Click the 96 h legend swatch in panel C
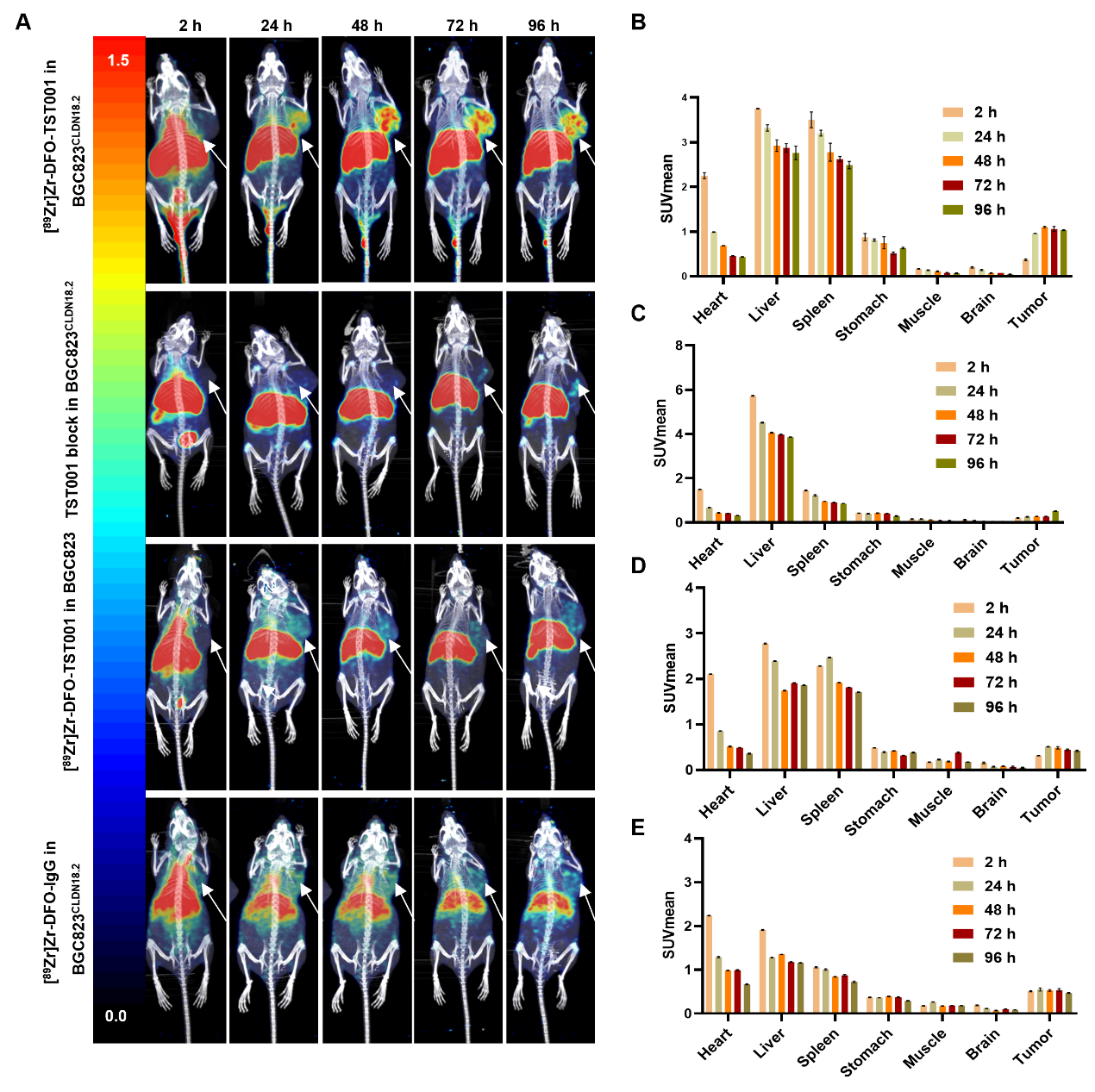The height and width of the screenshot is (1092, 1095). coord(946,464)
